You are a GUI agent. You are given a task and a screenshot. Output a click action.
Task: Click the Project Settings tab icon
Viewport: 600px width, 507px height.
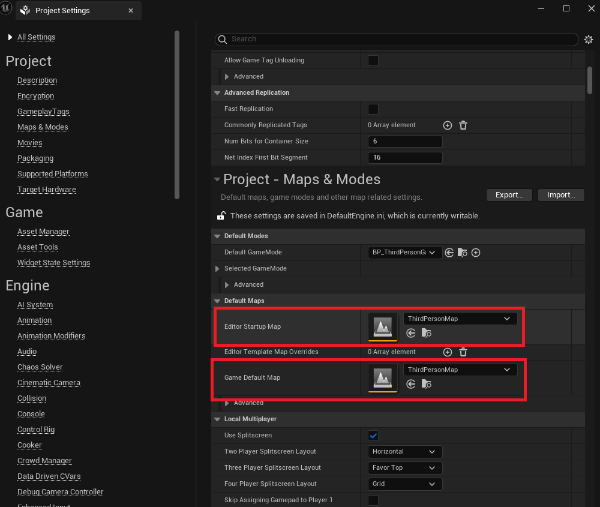(25, 10)
